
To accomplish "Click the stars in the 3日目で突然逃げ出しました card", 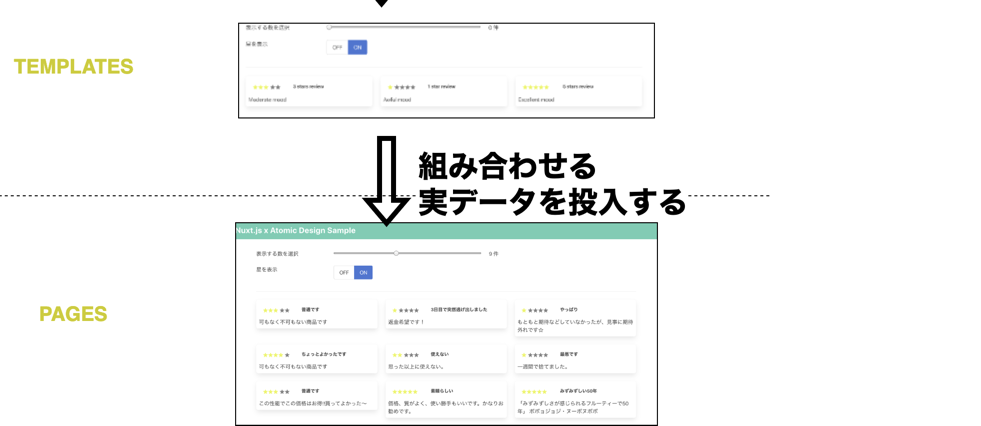I will click(x=406, y=310).
